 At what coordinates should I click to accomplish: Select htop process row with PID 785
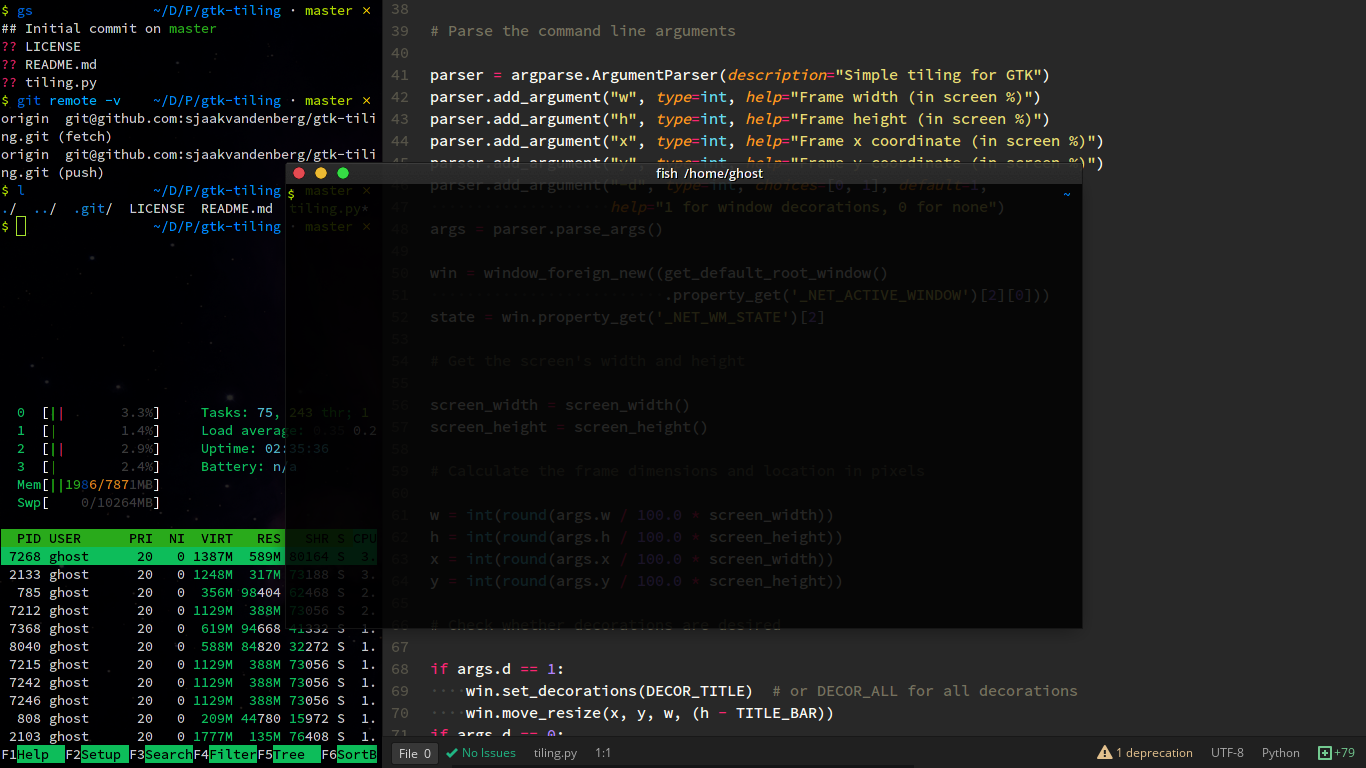click(189, 593)
